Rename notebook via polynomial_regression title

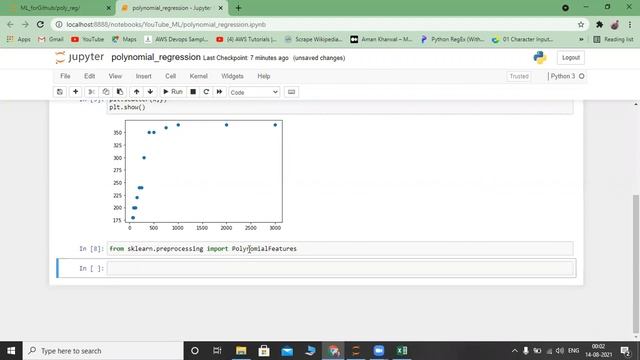(x=156, y=58)
